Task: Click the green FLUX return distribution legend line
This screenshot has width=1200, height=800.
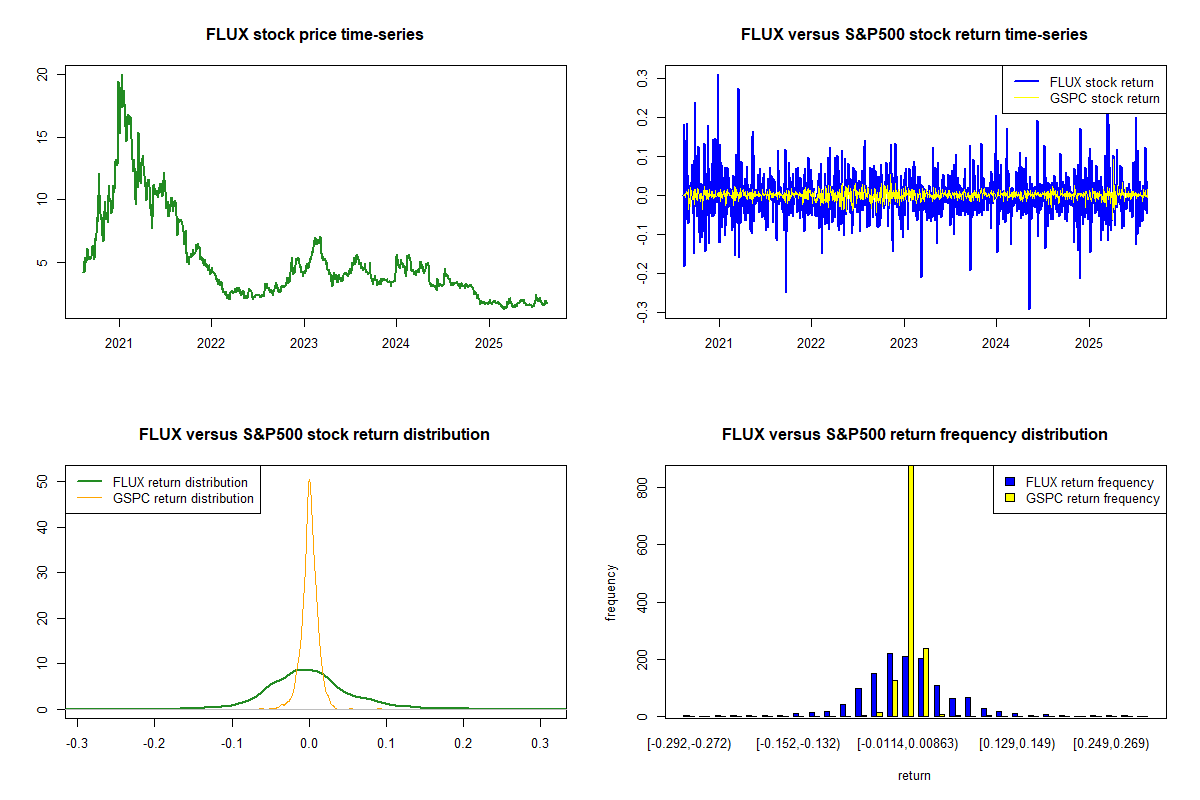Action: [x=88, y=482]
